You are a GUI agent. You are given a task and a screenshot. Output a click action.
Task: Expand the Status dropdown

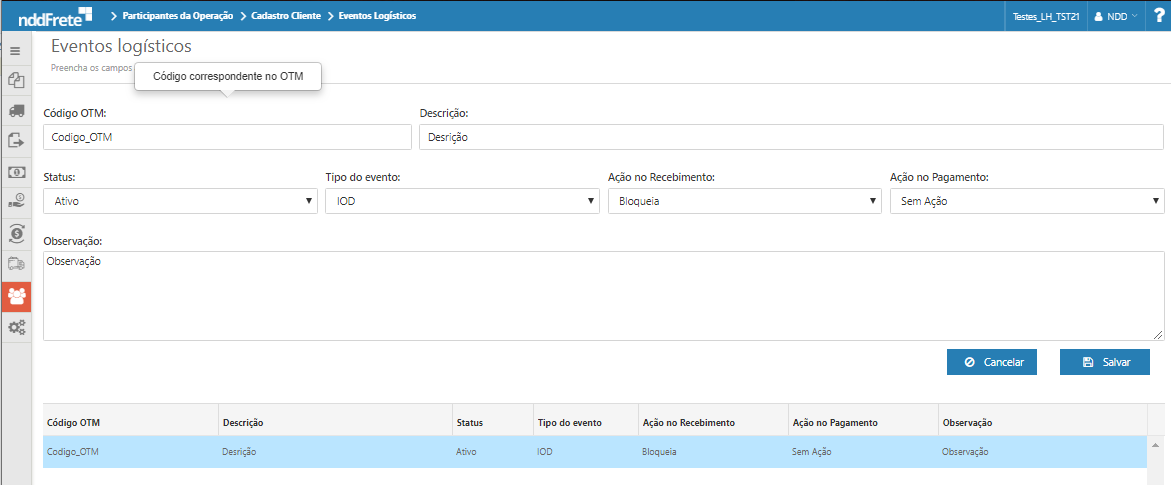(180, 201)
